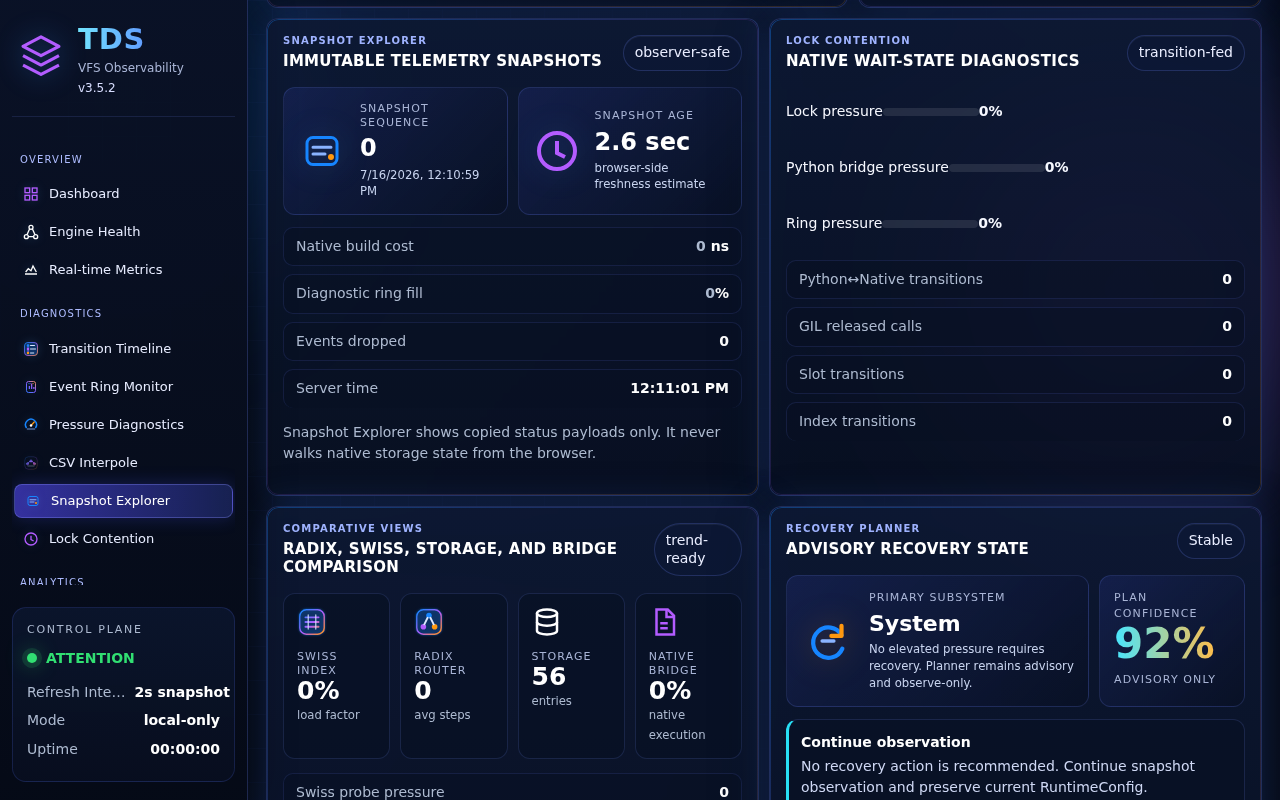
Task: Click the v3.5.2 version label
Action: pos(97,88)
